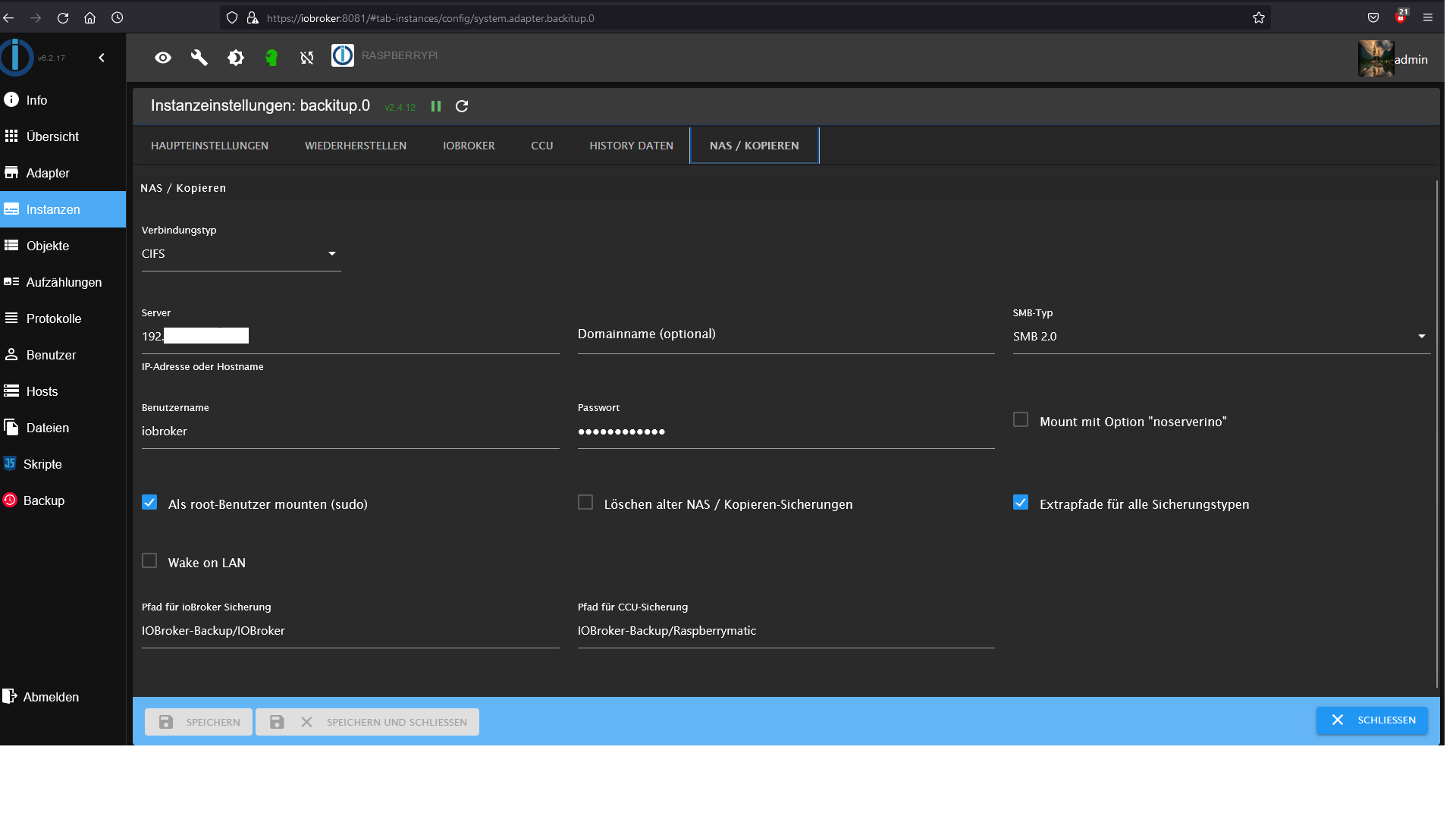Click the ioBroker logo in sidebar
This screenshot has width=1456, height=819.
17,58
